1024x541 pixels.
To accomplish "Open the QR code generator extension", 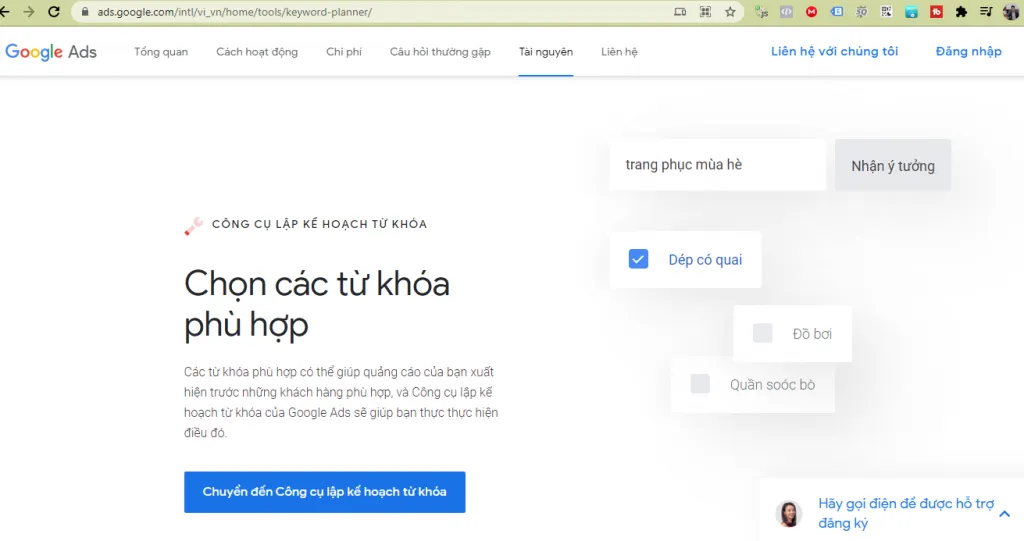I will (x=886, y=12).
